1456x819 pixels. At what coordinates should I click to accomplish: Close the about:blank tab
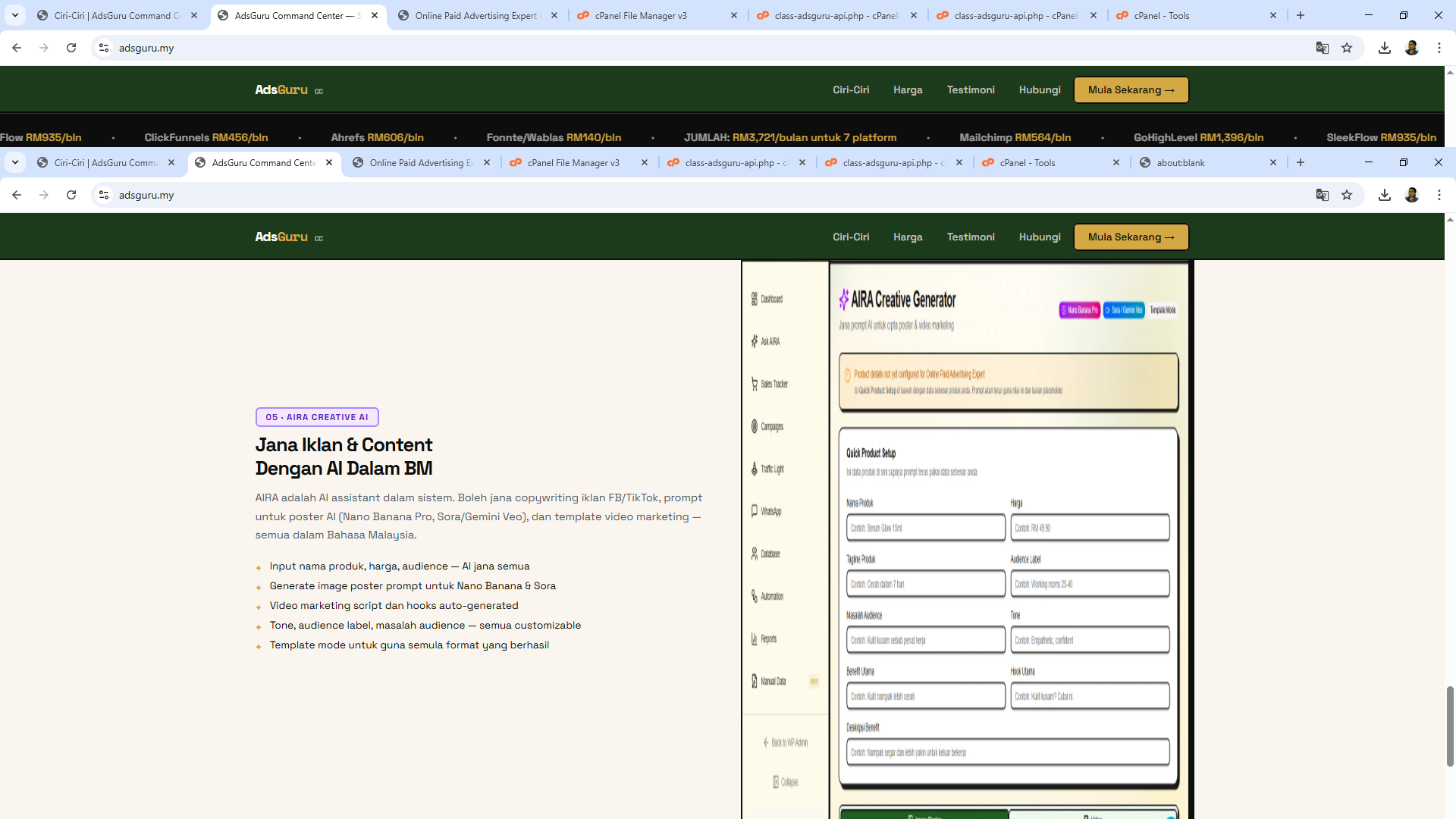[1273, 162]
